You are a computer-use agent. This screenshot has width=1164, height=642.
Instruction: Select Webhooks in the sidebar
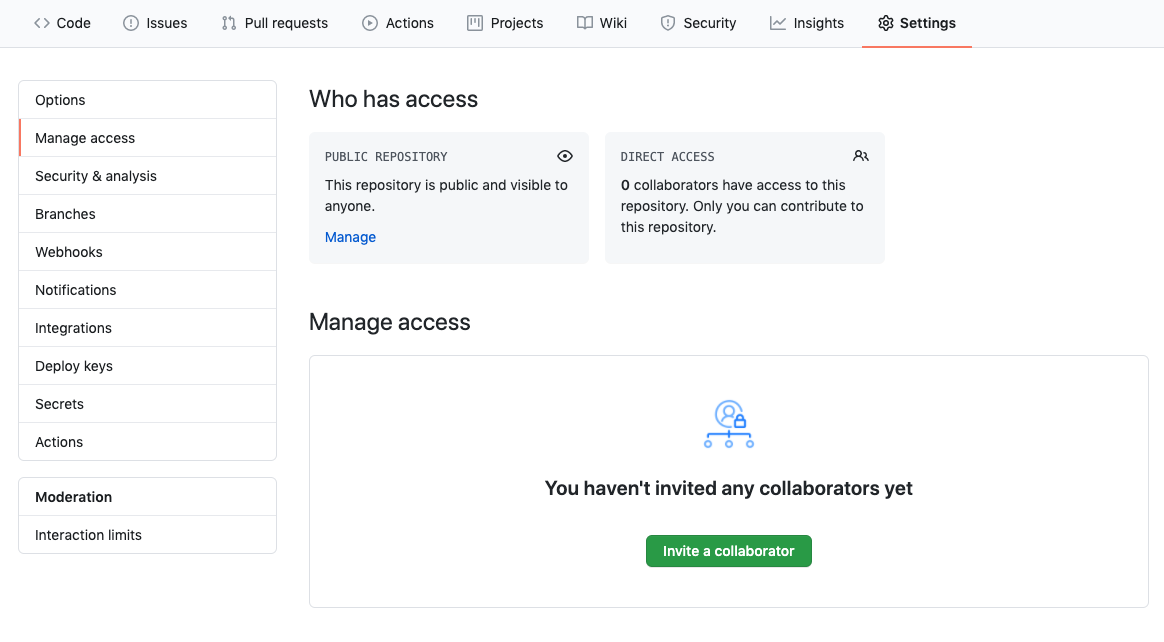point(69,252)
